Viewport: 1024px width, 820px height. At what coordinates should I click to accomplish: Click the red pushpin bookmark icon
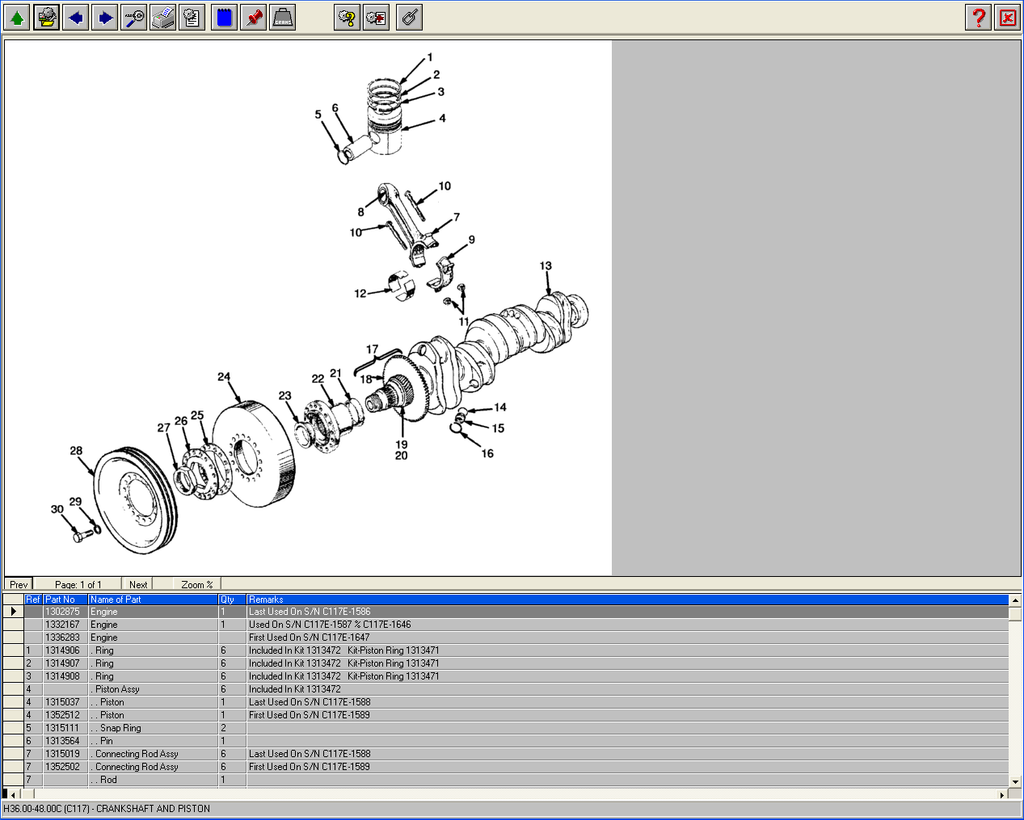[x=253, y=17]
